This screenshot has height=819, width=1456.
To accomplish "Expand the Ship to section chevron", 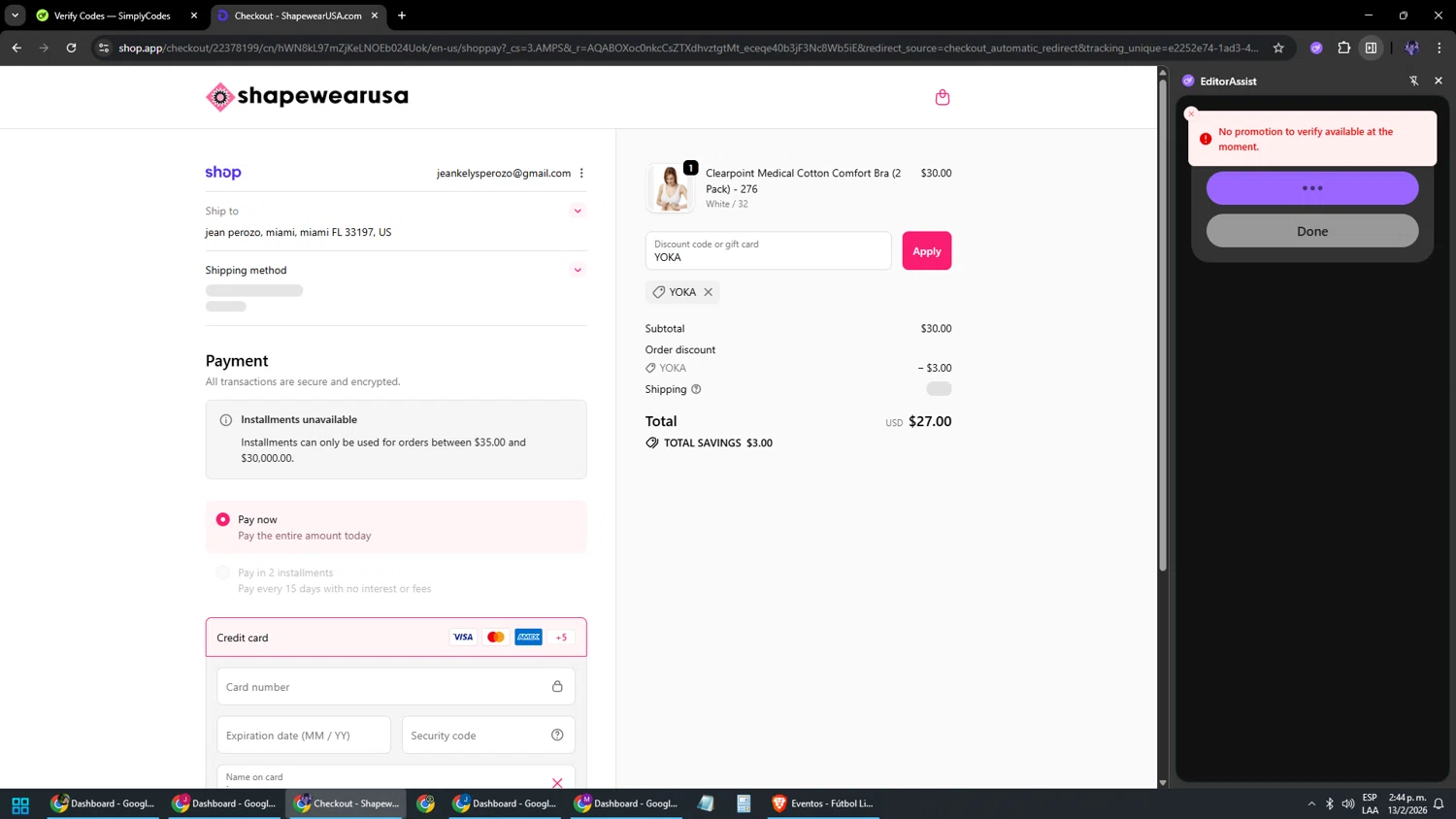I will (x=578, y=211).
